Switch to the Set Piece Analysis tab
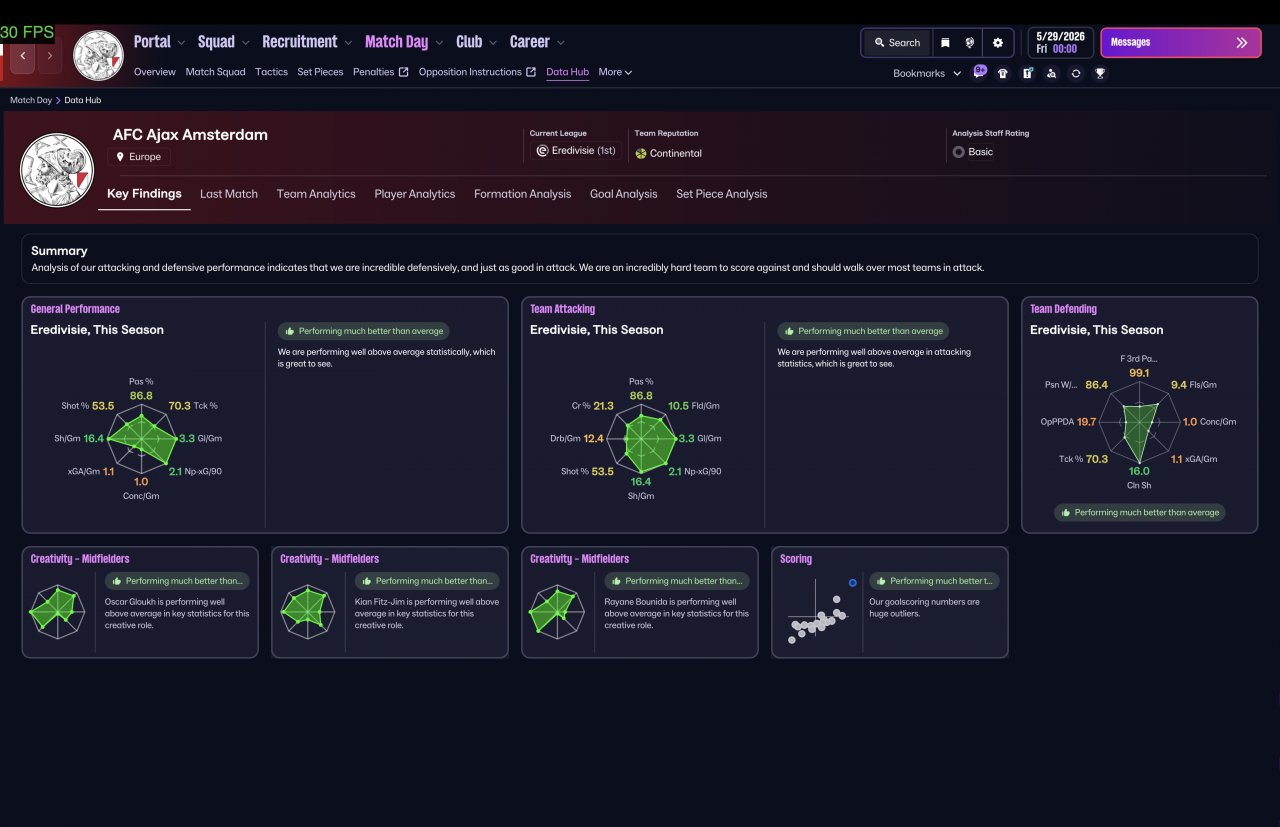The image size is (1280, 827). point(722,194)
